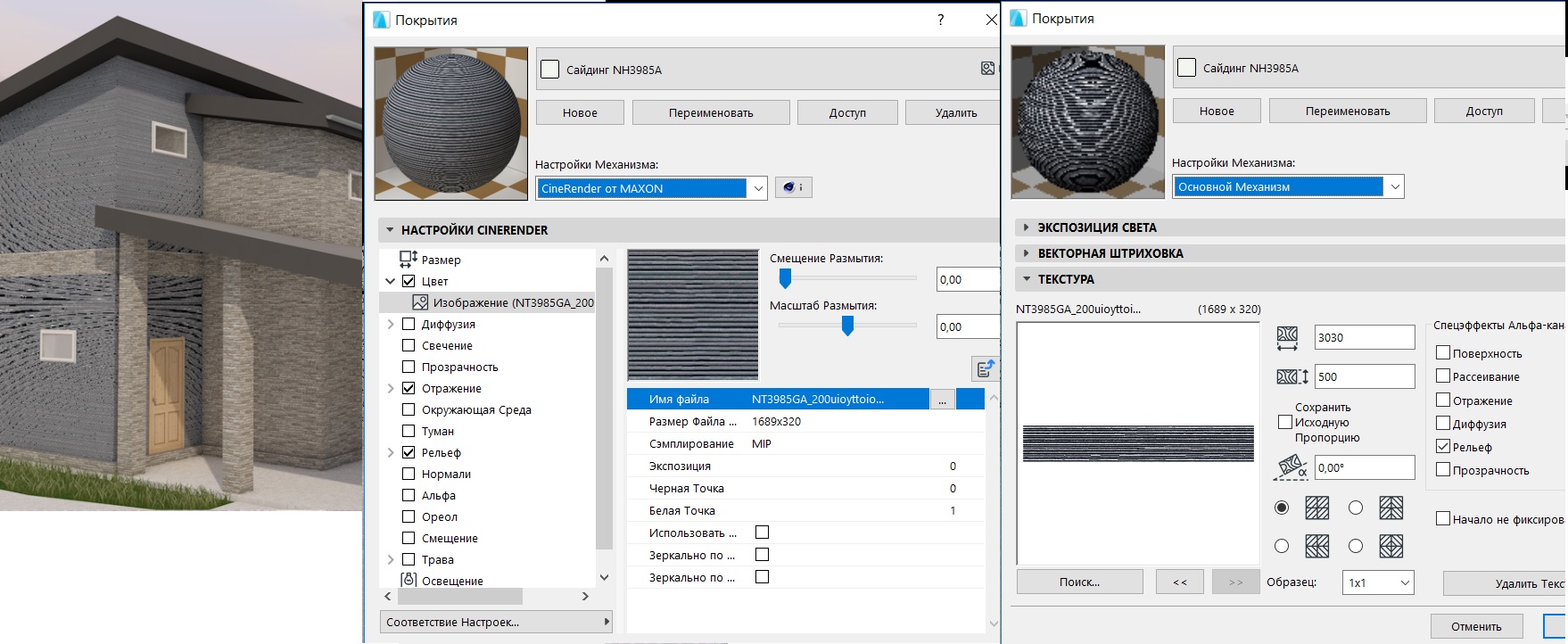Click the Освещение lighting icon in list
Image resolution: width=1568 pixels, height=644 pixels.
coord(409,580)
